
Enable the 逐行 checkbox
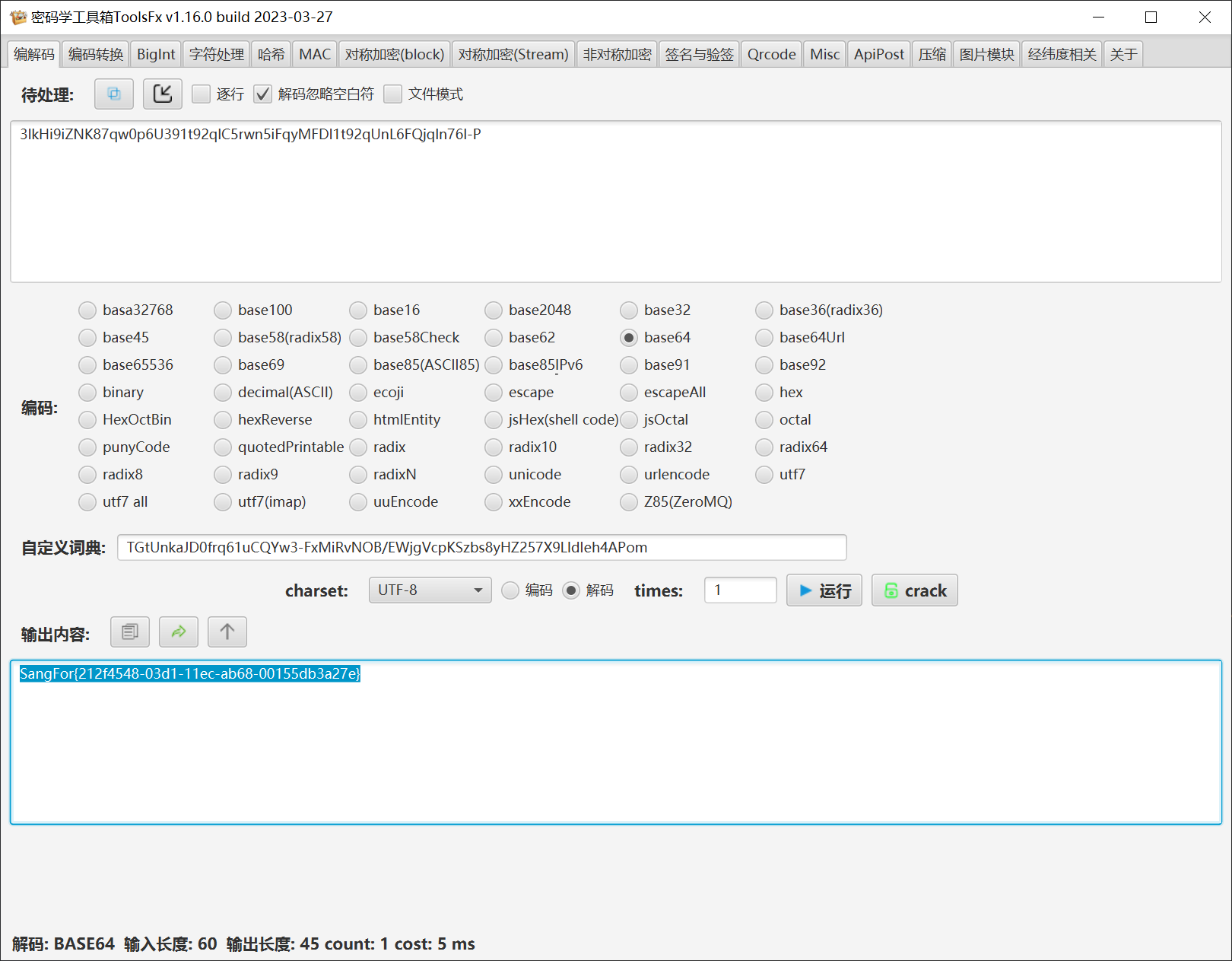(202, 94)
